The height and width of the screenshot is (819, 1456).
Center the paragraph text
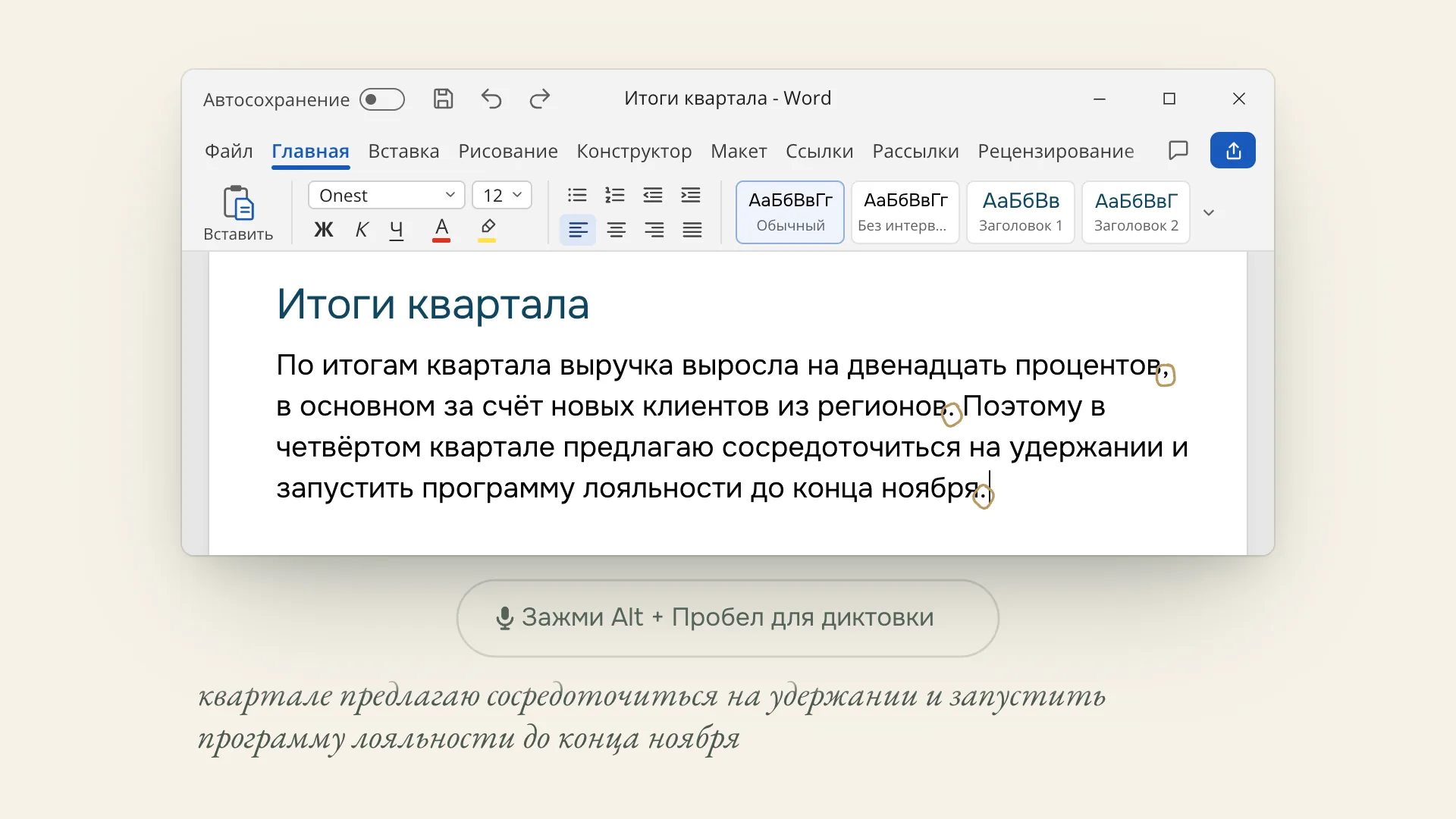tap(617, 230)
